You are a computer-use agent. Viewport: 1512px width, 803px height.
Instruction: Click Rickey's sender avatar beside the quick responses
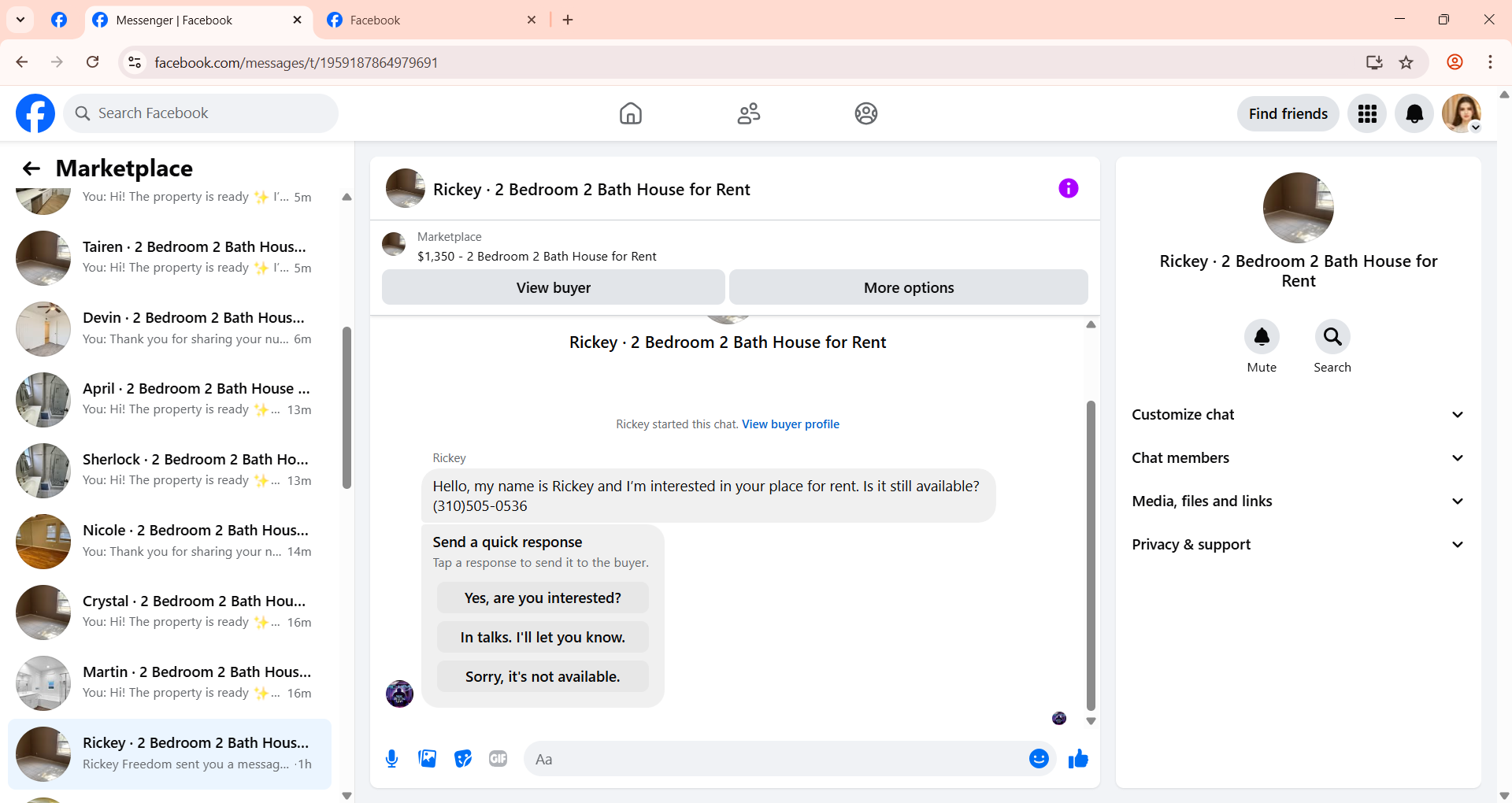399,694
